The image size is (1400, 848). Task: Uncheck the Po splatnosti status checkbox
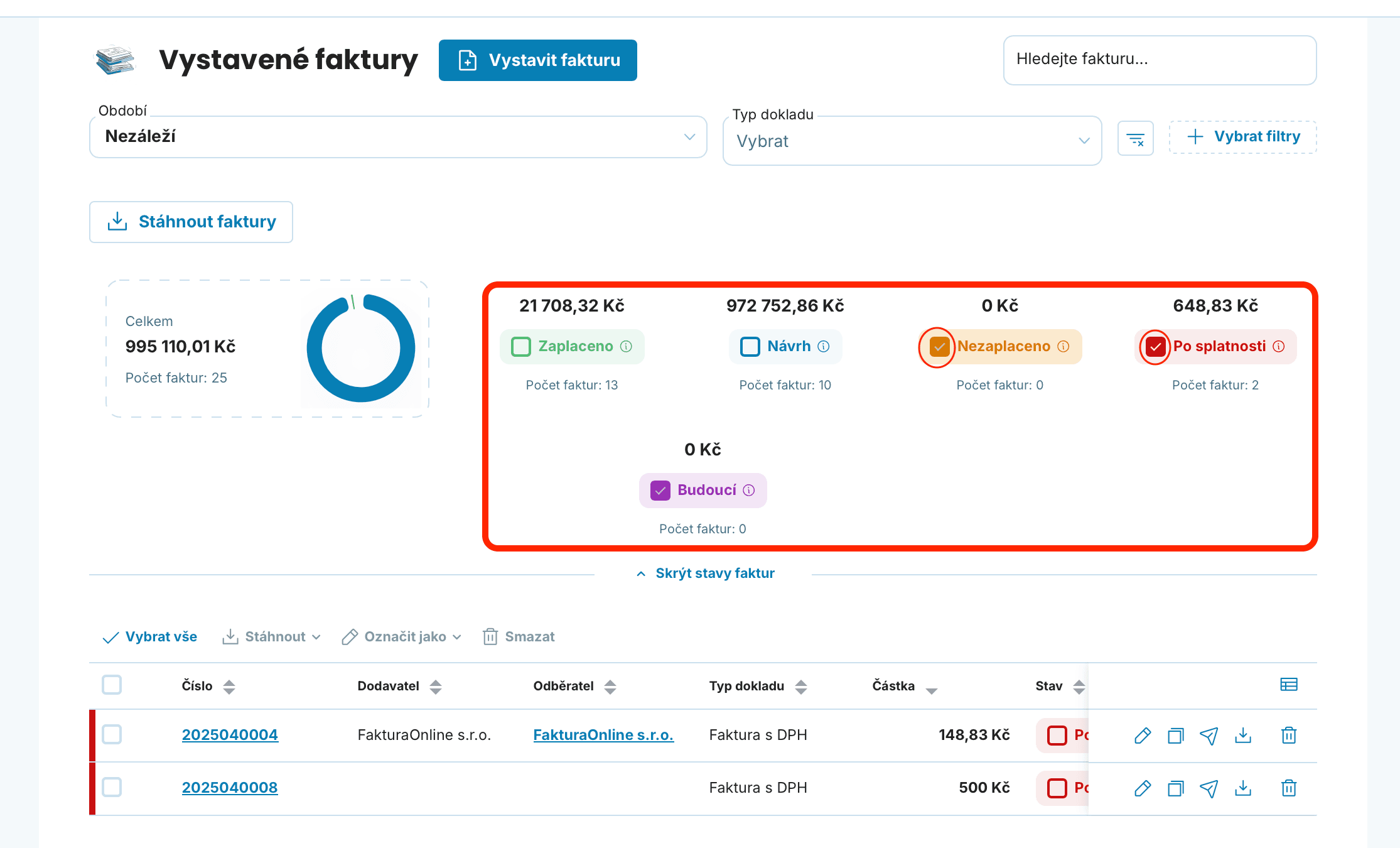click(1155, 346)
